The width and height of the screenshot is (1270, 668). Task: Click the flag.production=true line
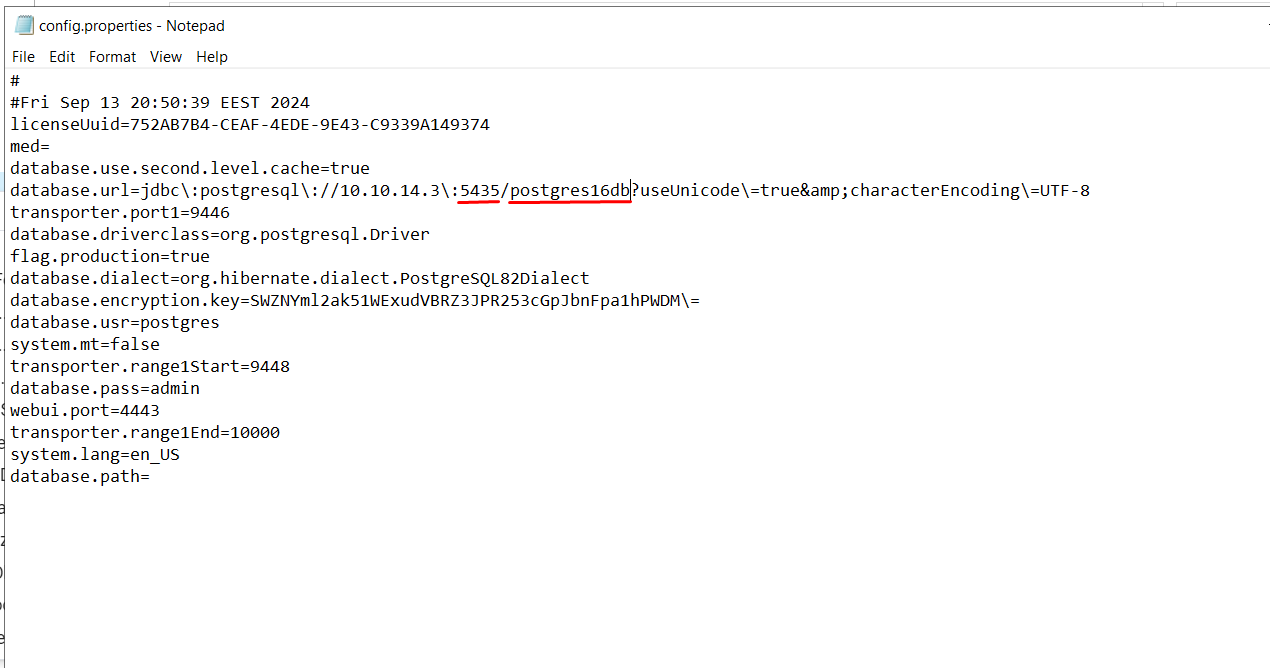click(x=110, y=257)
